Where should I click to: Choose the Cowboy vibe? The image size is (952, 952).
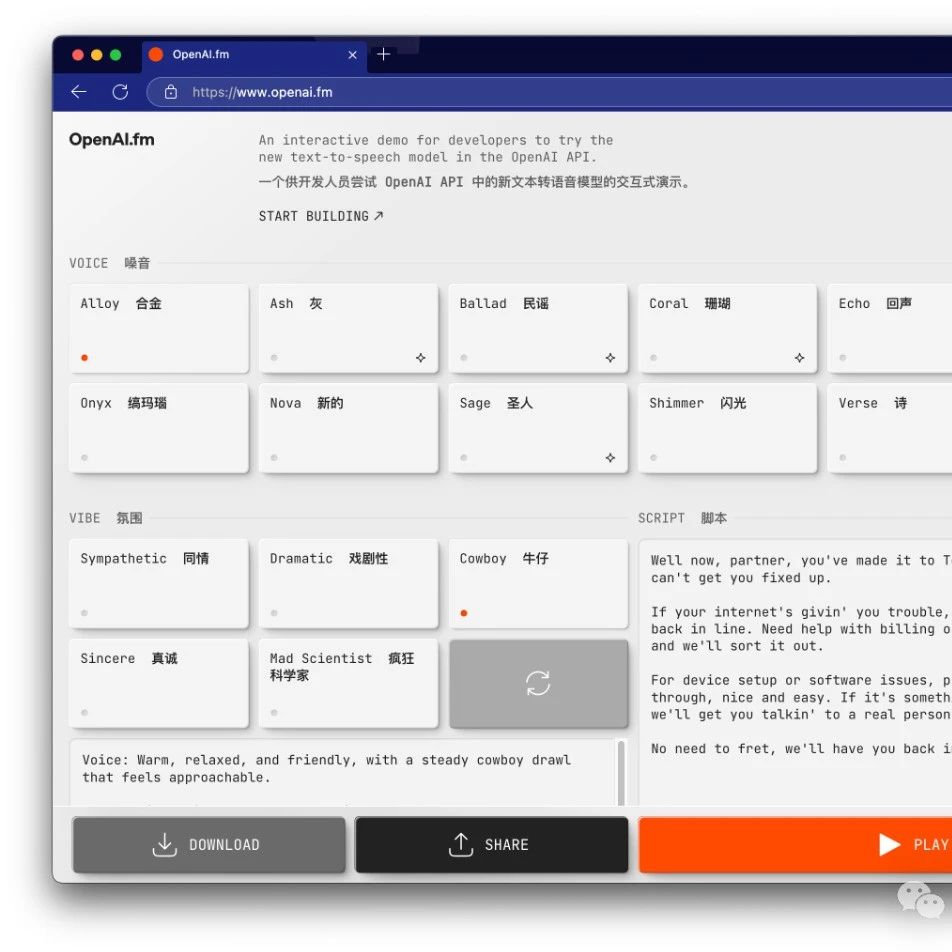539,583
